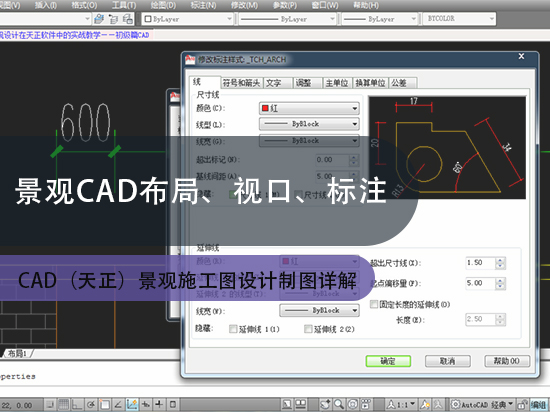Open the 插入(I) menu
Viewport: 550px width, 412px height.
(46, 5)
